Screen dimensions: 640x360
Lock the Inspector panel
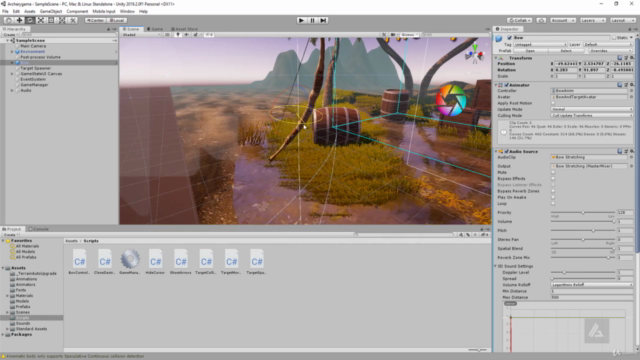(629, 29)
